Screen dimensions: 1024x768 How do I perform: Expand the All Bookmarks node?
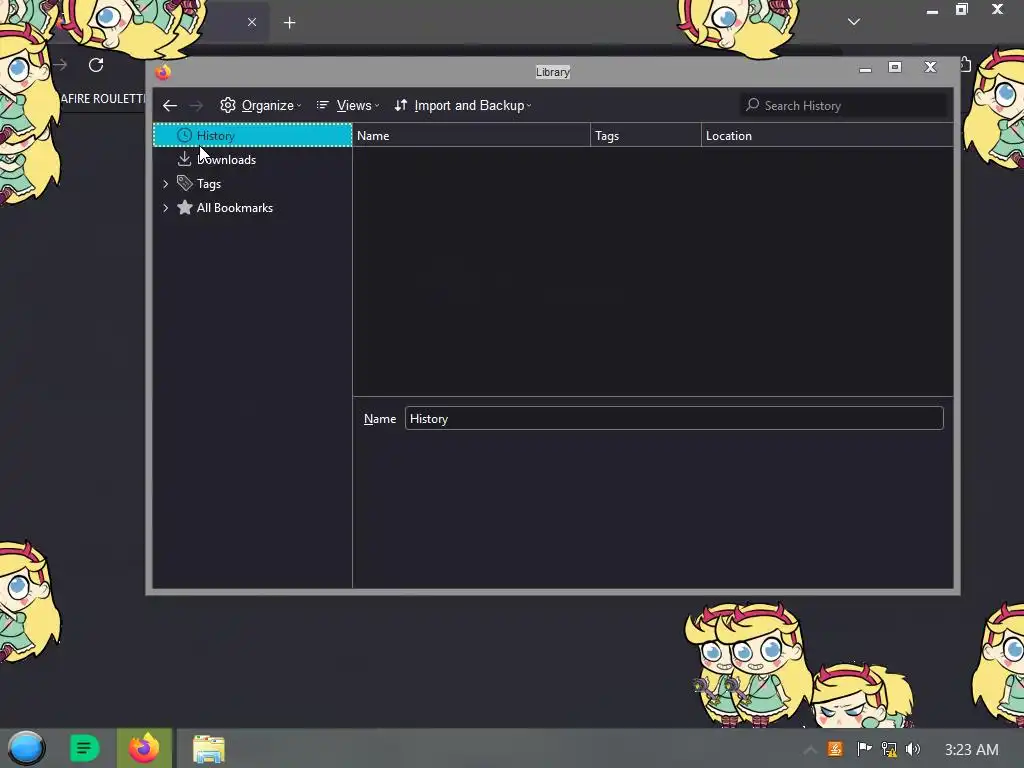(166, 208)
